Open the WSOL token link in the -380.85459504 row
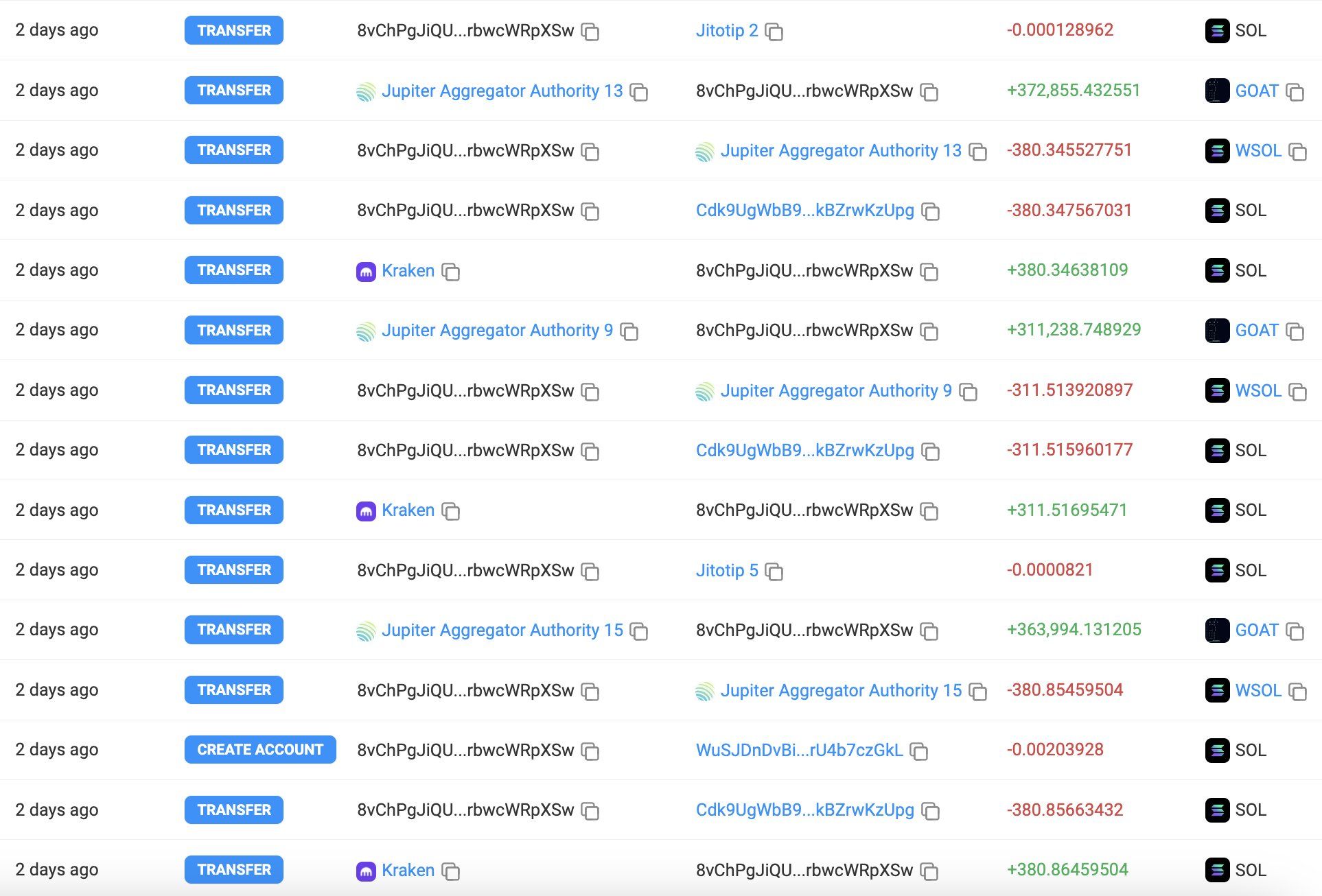The image size is (1322, 896). coord(1258,690)
